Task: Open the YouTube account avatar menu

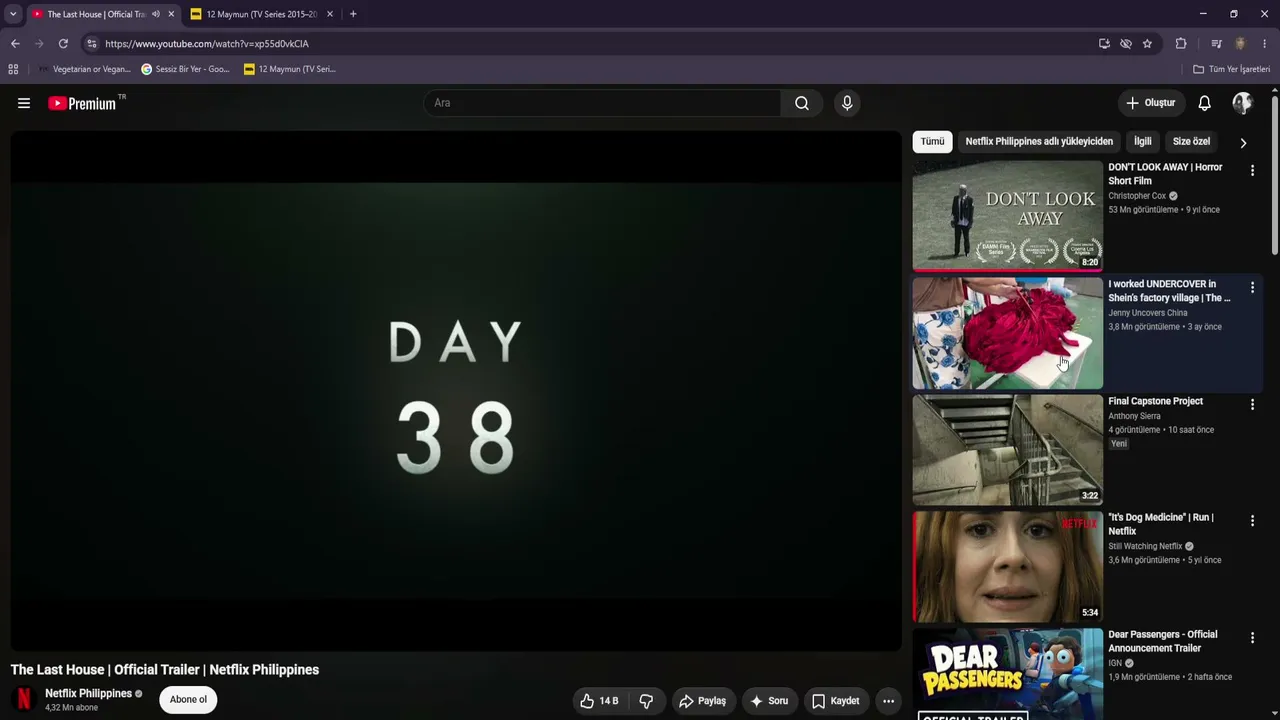Action: pos(1242,103)
